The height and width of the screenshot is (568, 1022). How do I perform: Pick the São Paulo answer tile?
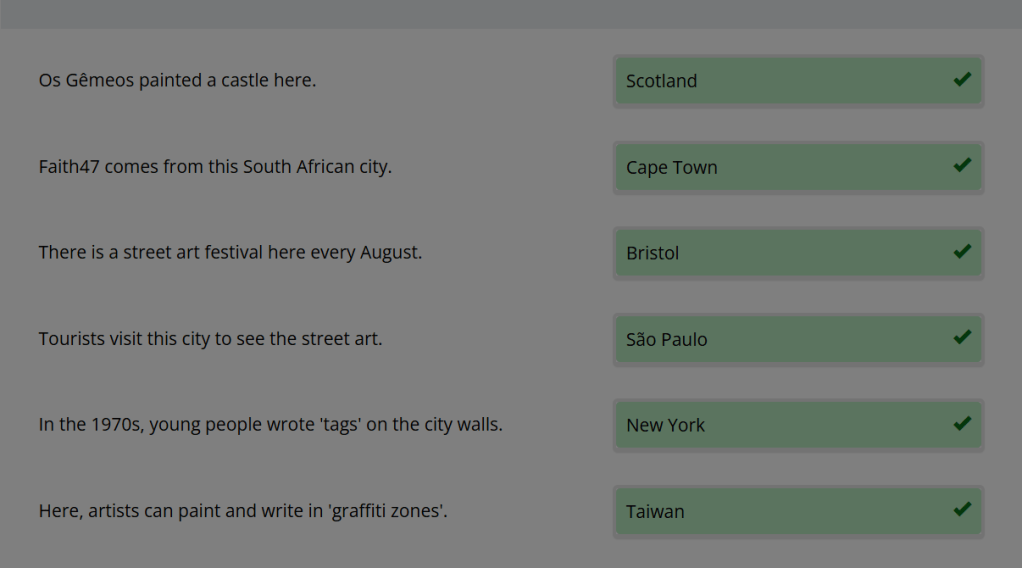780,339
